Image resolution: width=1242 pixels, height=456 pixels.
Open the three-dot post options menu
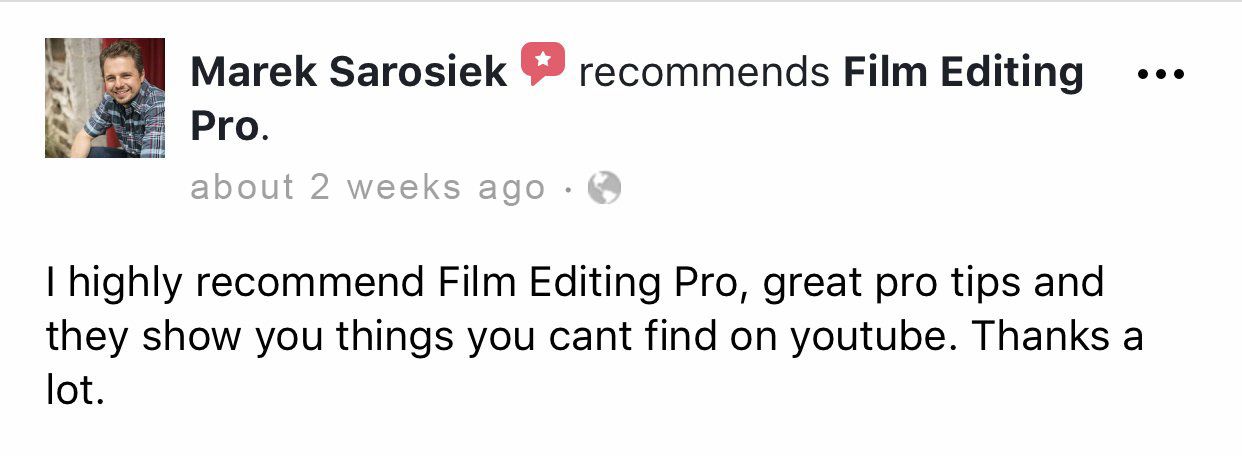tap(1161, 73)
